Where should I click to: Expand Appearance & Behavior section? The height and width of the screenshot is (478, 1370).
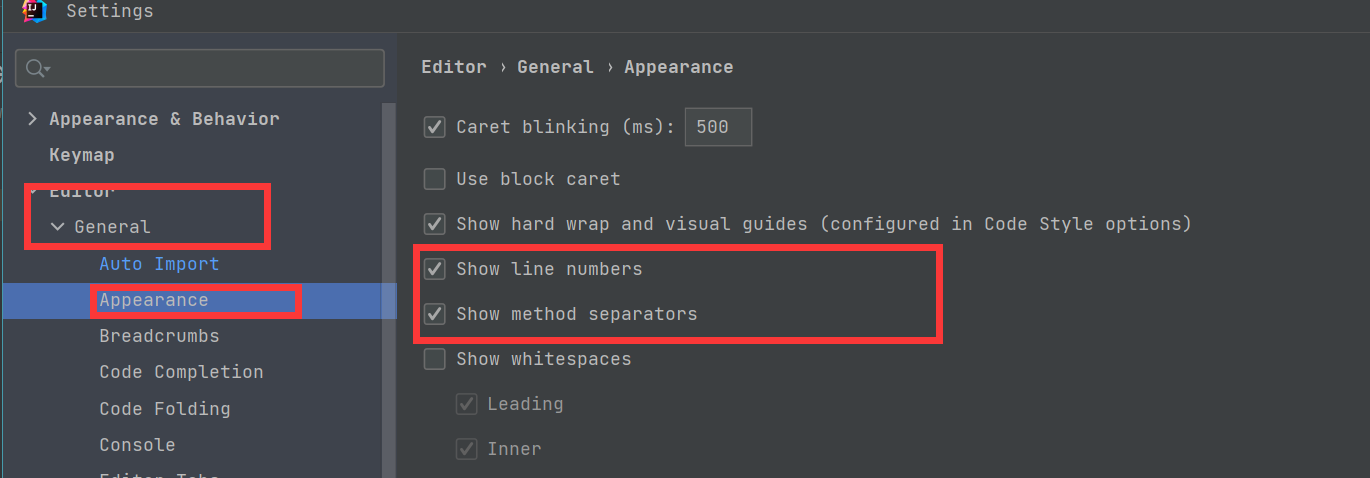[x=32, y=119]
